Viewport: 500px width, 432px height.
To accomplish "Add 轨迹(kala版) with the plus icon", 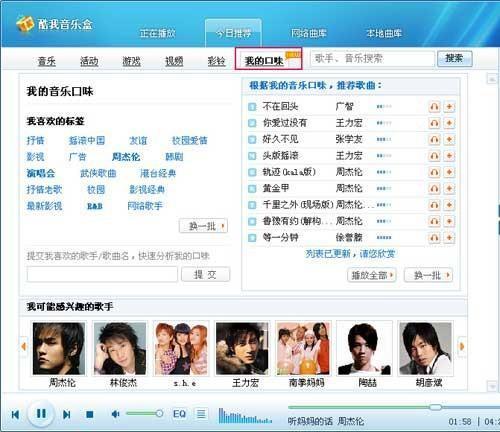I will [449, 172].
